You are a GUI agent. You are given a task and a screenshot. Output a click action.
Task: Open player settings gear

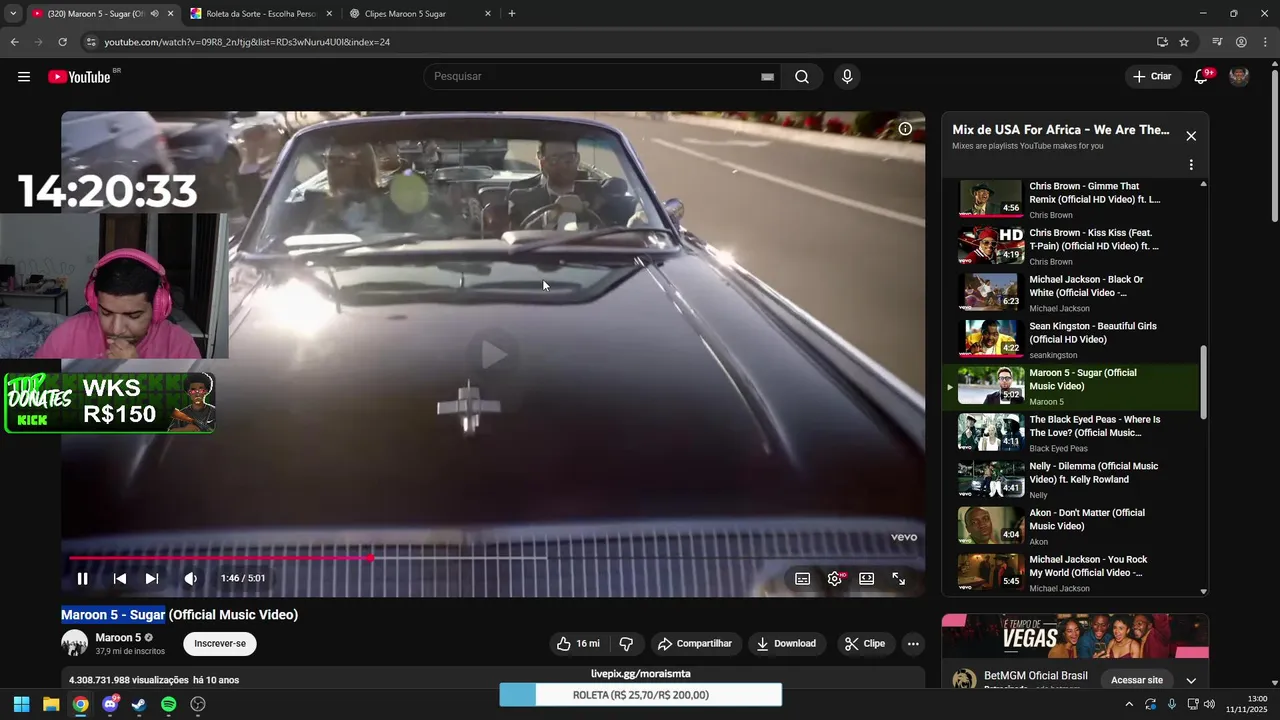(x=835, y=578)
